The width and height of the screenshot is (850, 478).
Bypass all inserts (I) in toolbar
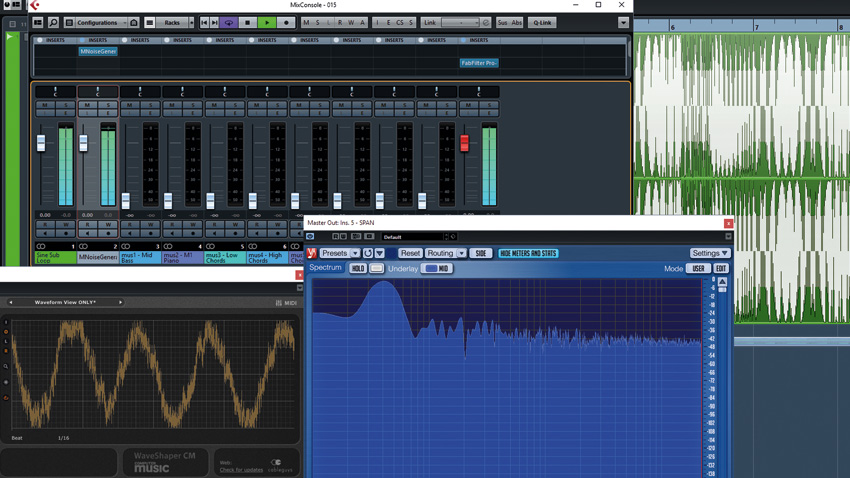click(x=377, y=23)
